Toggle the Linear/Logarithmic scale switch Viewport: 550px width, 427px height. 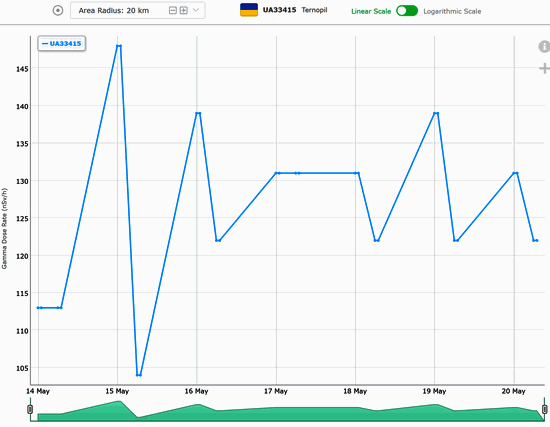pos(407,11)
